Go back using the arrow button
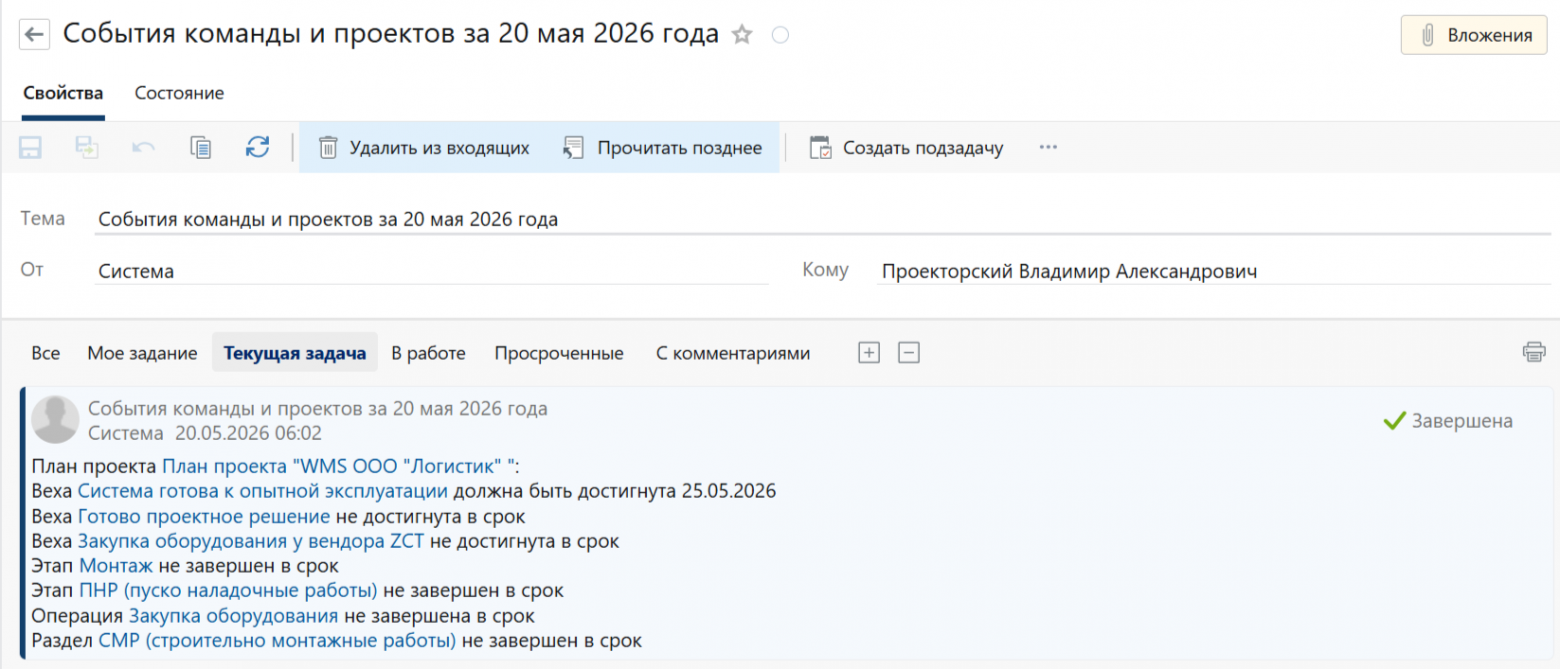Viewport: 1560px width, 669px height. pos(34,35)
